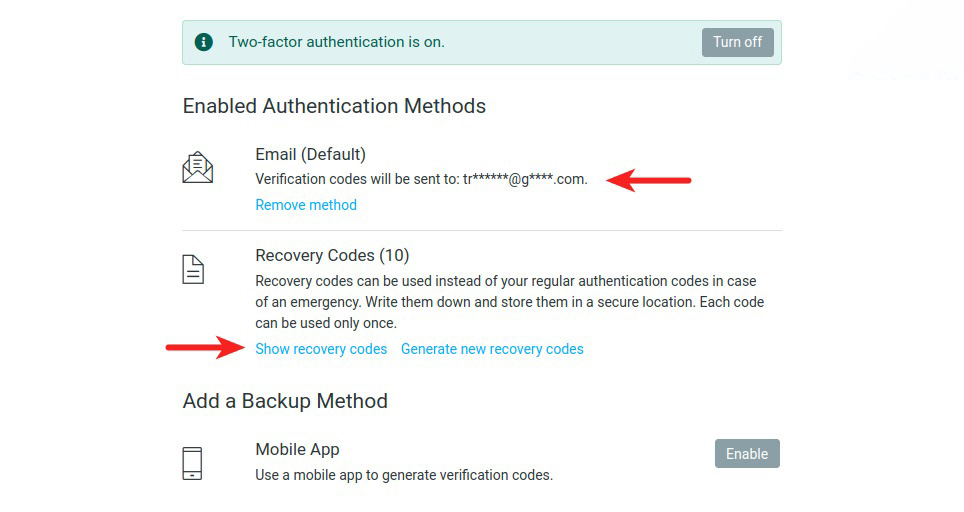Click the Email (Default) method title
This screenshot has width=964, height=512.
[x=311, y=154]
